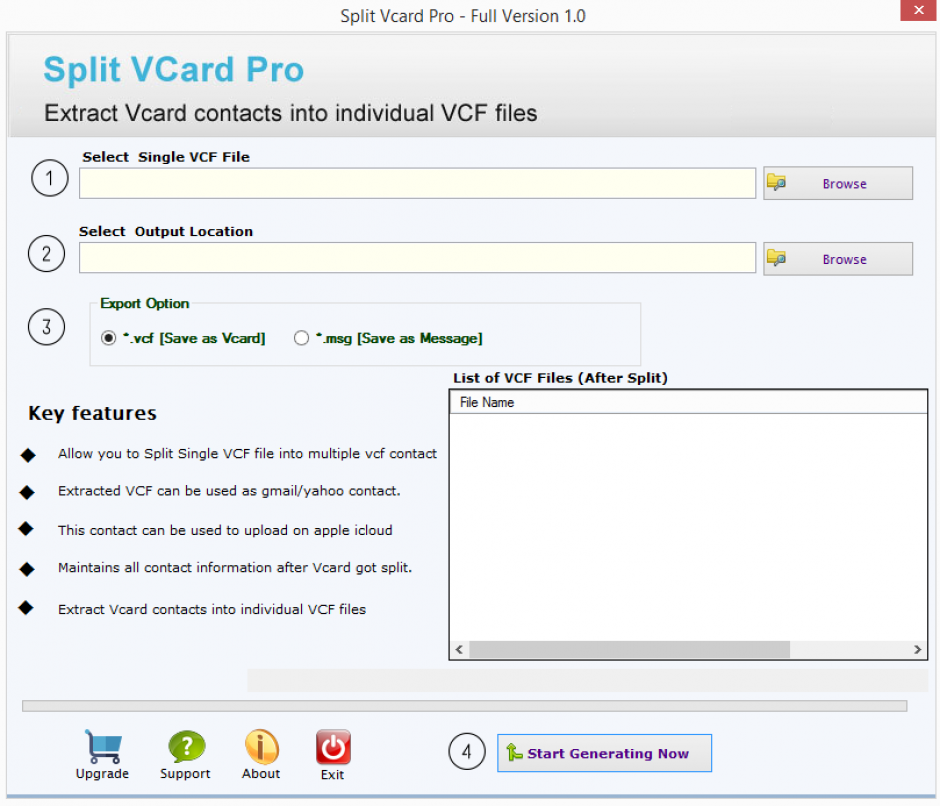Browse for the output location
Viewport: 940px width, 806px height.
[838, 259]
